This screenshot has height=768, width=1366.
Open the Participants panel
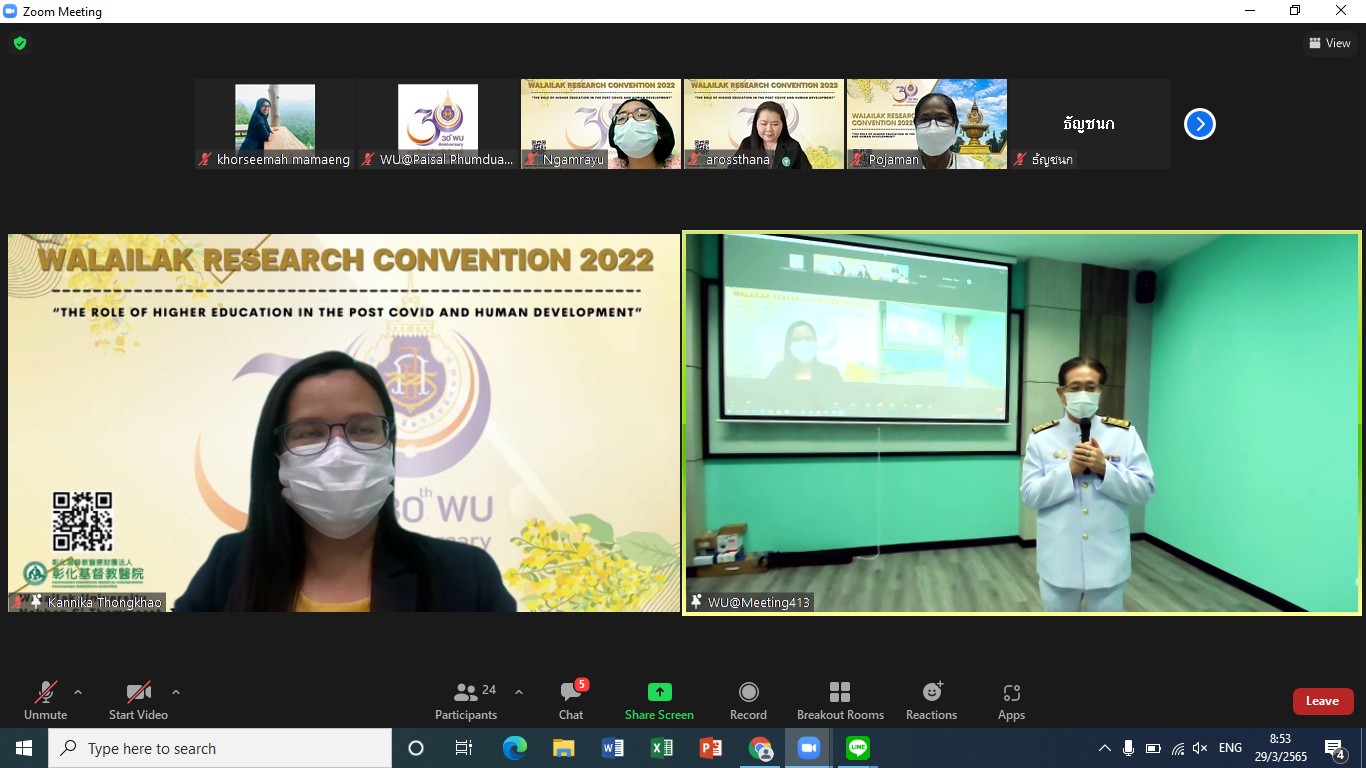tap(466, 701)
